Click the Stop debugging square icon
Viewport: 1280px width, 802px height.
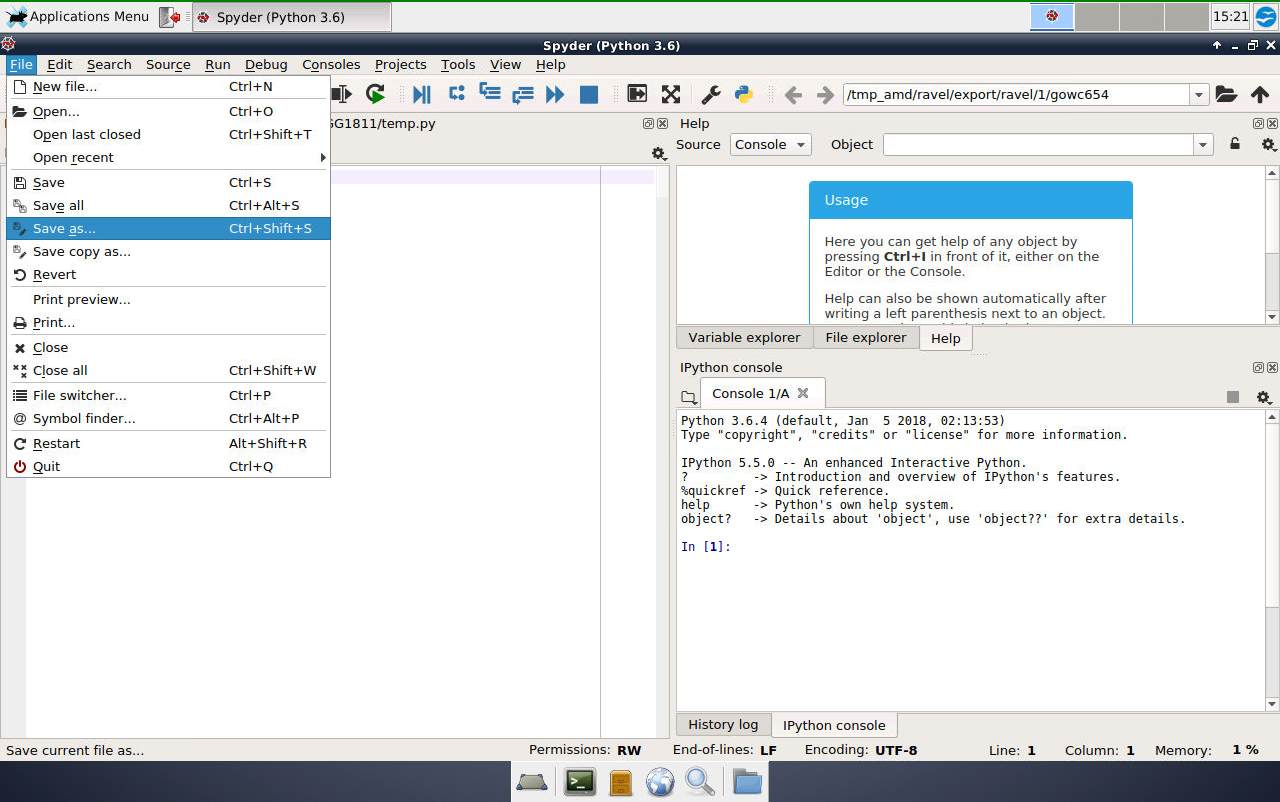coord(589,94)
